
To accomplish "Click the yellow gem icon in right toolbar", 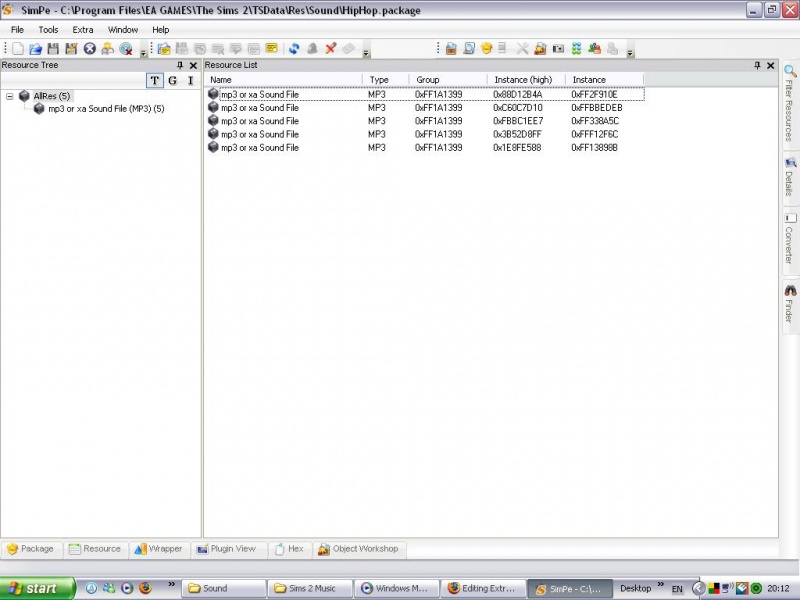I will pyautogui.click(x=487, y=48).
